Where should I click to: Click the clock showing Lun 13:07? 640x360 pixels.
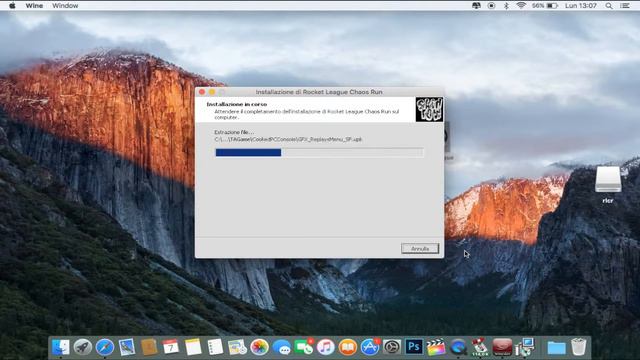[x=581, y=6]
